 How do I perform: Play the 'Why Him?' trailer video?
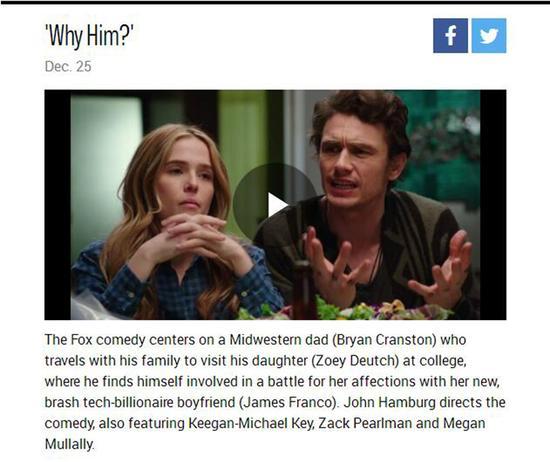275,205
